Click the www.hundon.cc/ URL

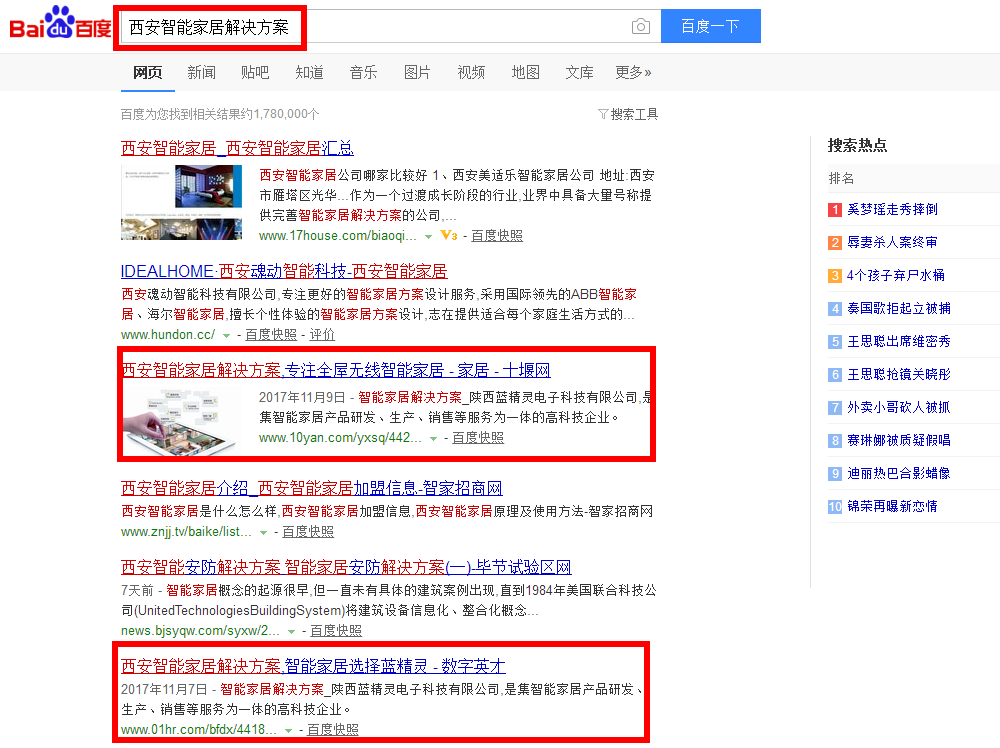click(x=168, y=335)
